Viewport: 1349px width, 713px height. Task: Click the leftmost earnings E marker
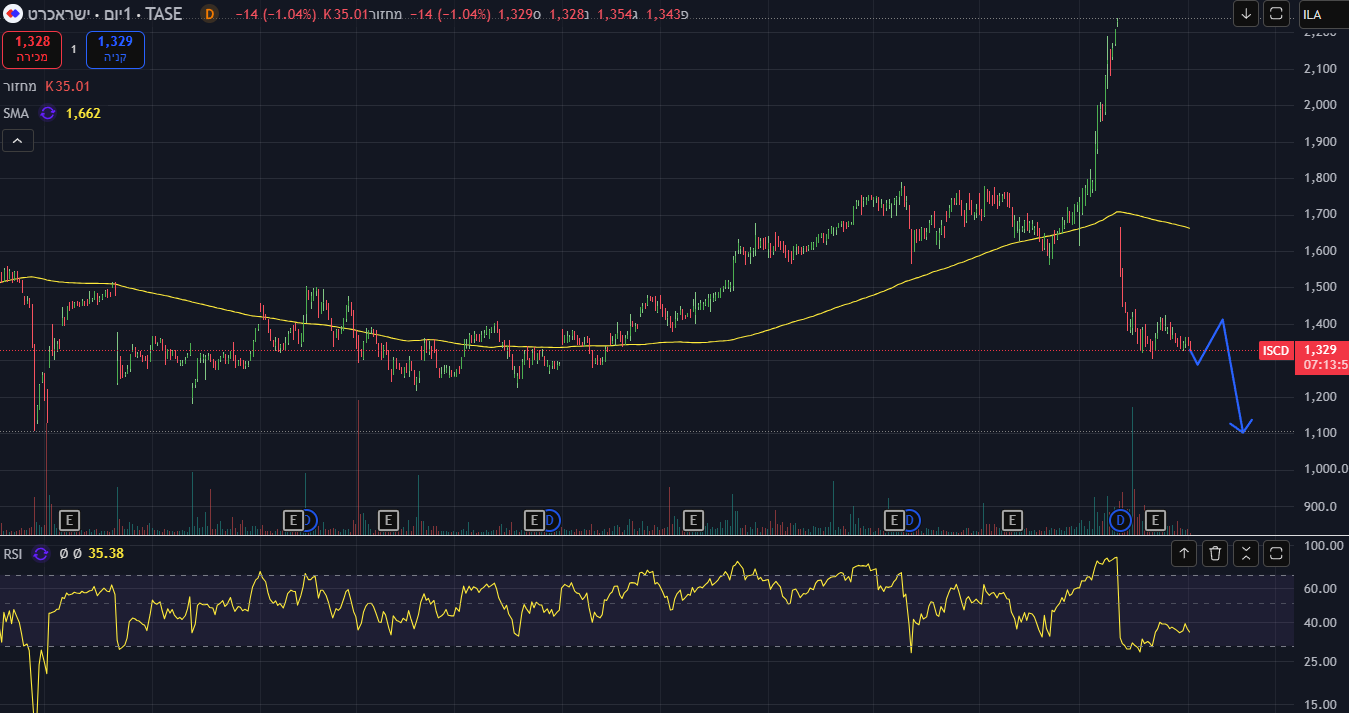click(69, 520)
